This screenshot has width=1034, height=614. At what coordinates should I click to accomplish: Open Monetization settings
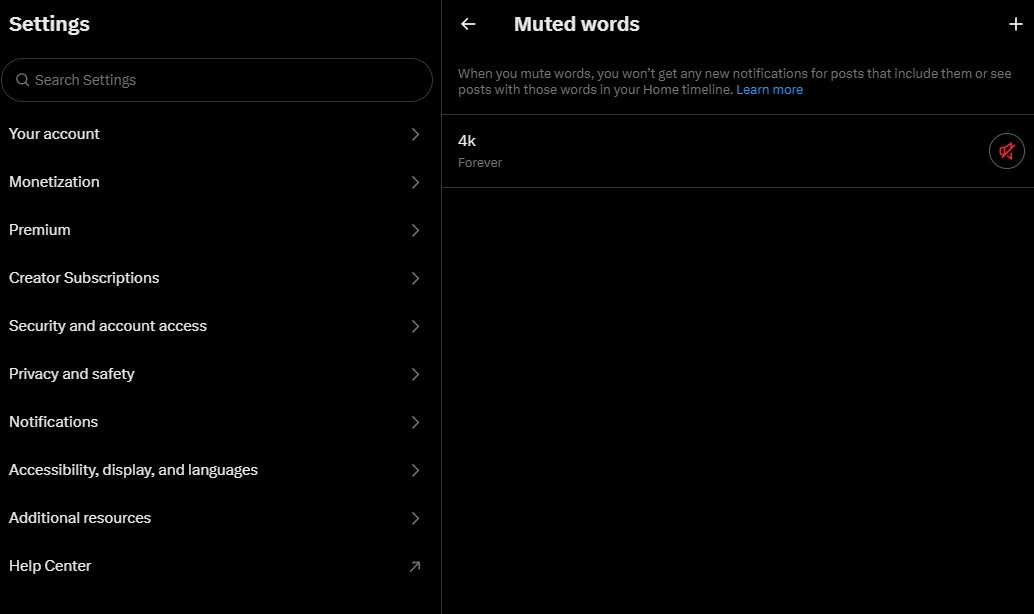pyautogui.click(x=216, y=182)
